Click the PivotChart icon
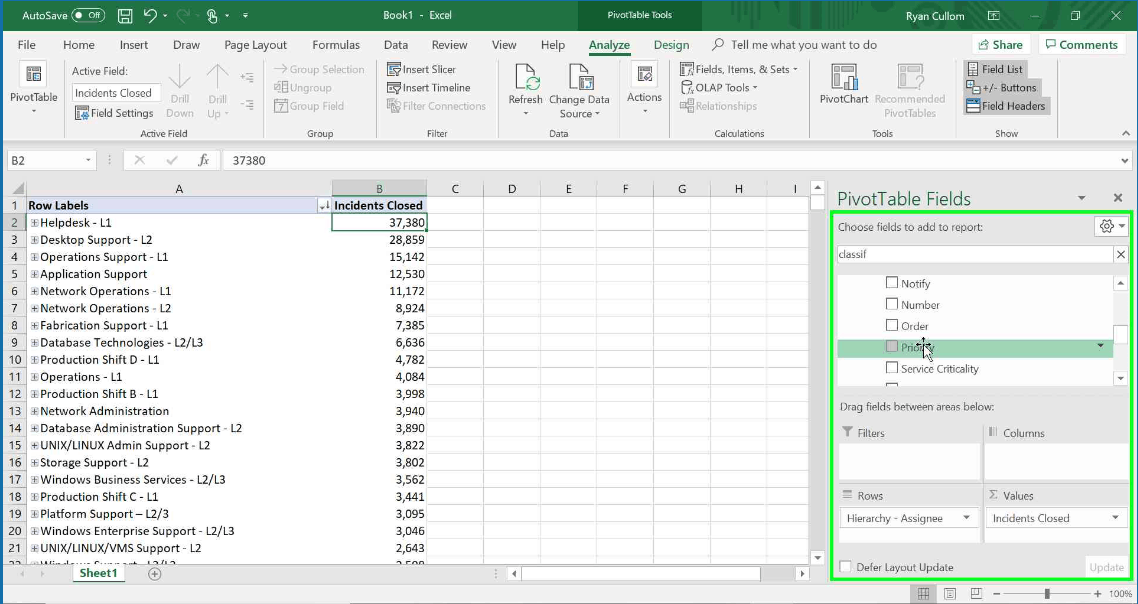Image resolution: width=1138 pixels, height=604 pixels. coord(843,76)
